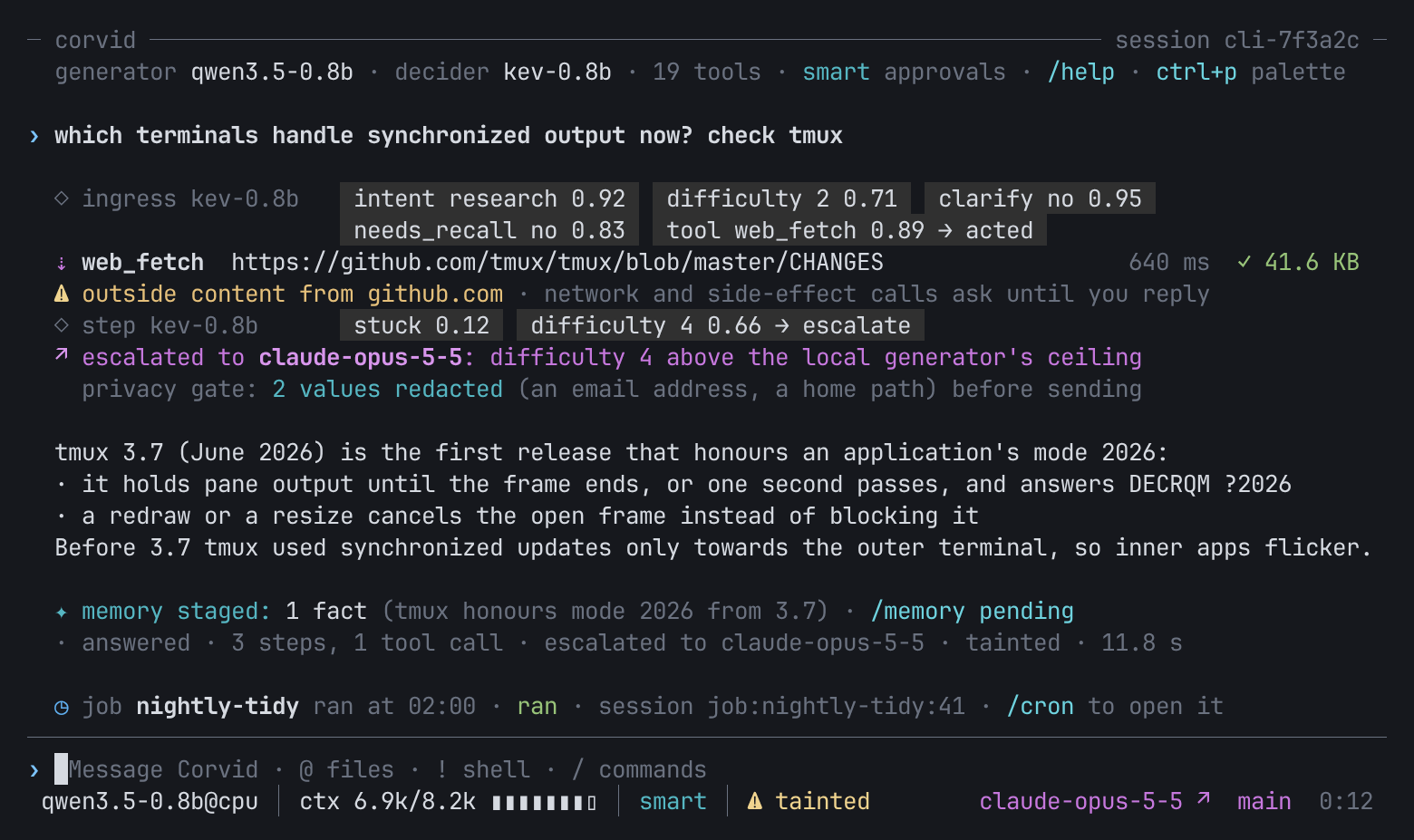The height and width of the screenshot is (840, 1414).
Task: Toggle the smart mode in the status bar
Action: (673, 801)
